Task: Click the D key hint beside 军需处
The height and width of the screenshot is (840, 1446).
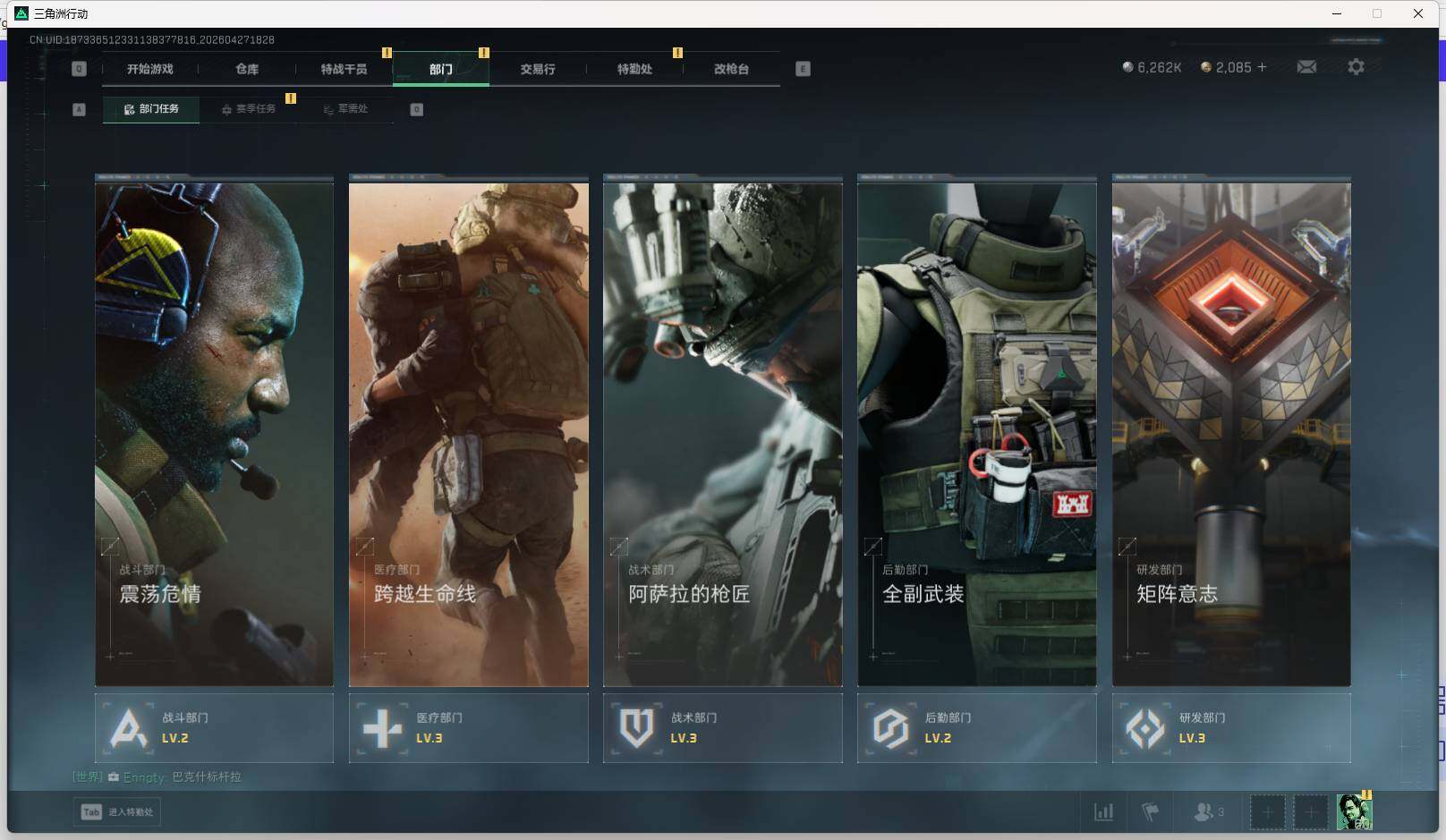Action: (416, 109)
